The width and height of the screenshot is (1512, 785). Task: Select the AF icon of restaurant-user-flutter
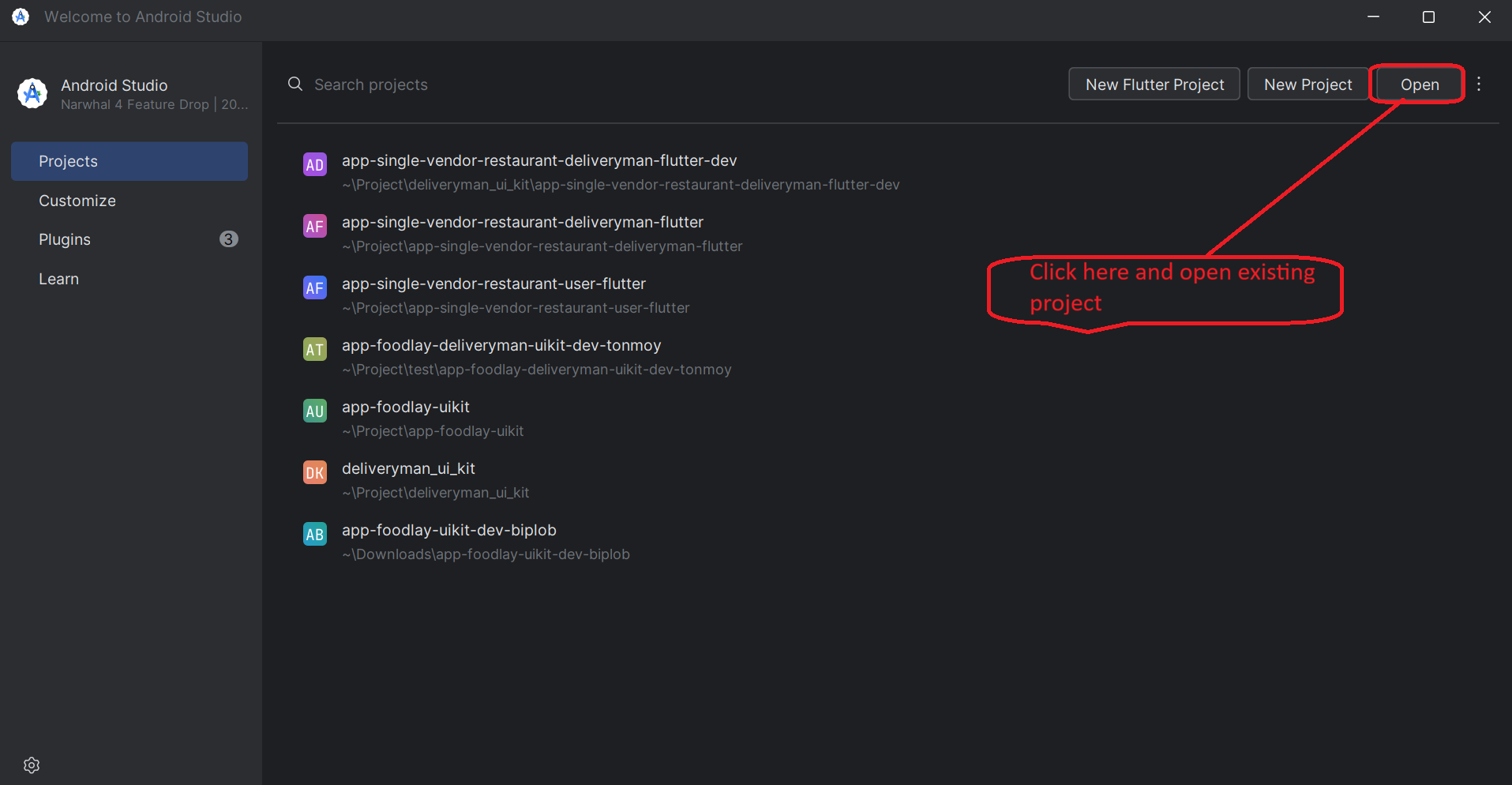314,287
